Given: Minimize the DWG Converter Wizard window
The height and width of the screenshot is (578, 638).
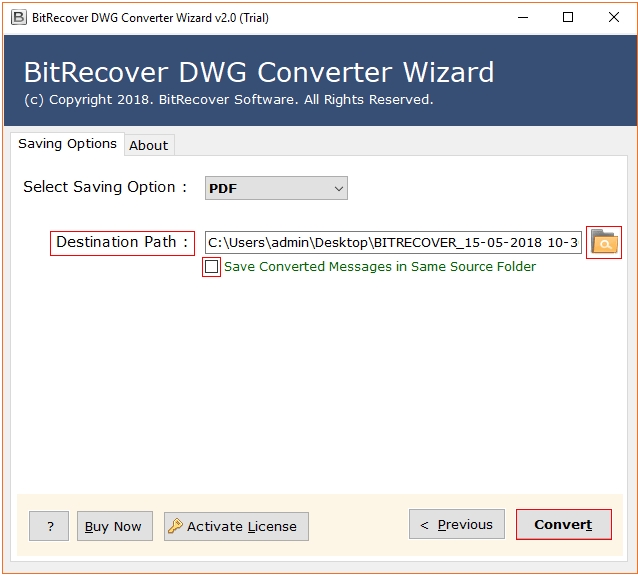Looking at the screenshot, I should (523, 17).
